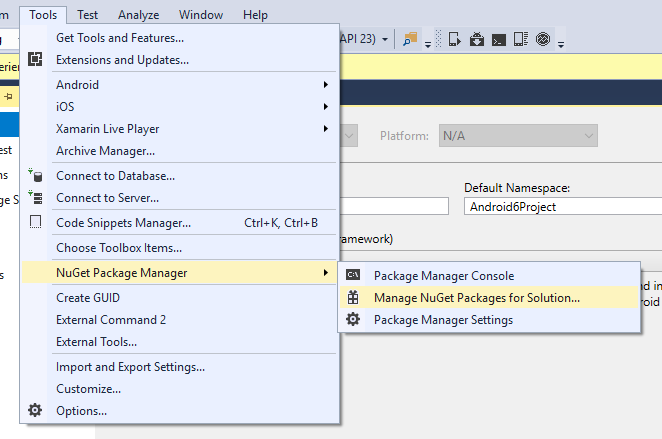Click the Manage NuGet Packages gift icon
The width and height of the screenshot is (662, 439).
pos(353,298)
